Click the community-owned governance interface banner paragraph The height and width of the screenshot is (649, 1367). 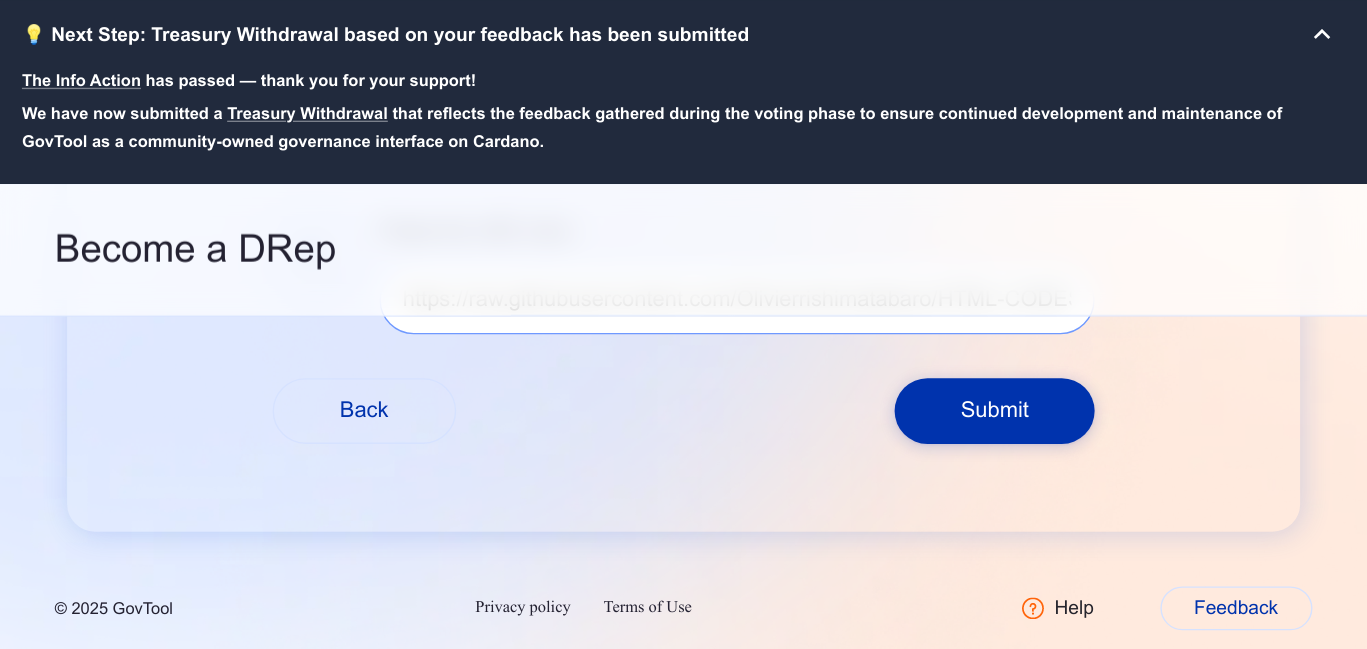pos(283,142)
